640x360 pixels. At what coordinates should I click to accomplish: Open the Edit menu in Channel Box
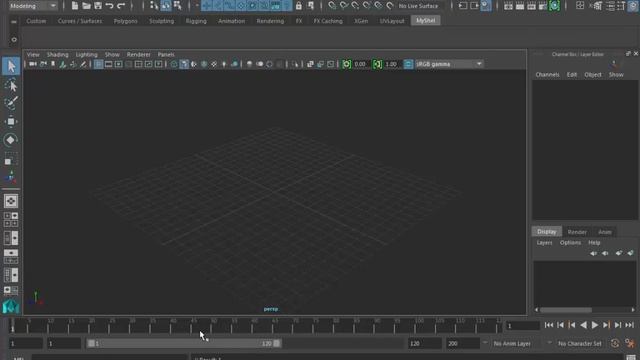click(572, 75)
